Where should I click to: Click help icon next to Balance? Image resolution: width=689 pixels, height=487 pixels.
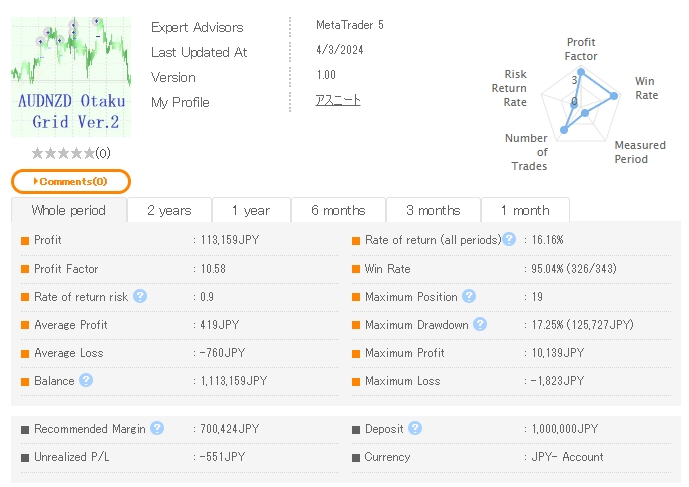[86, 380]
